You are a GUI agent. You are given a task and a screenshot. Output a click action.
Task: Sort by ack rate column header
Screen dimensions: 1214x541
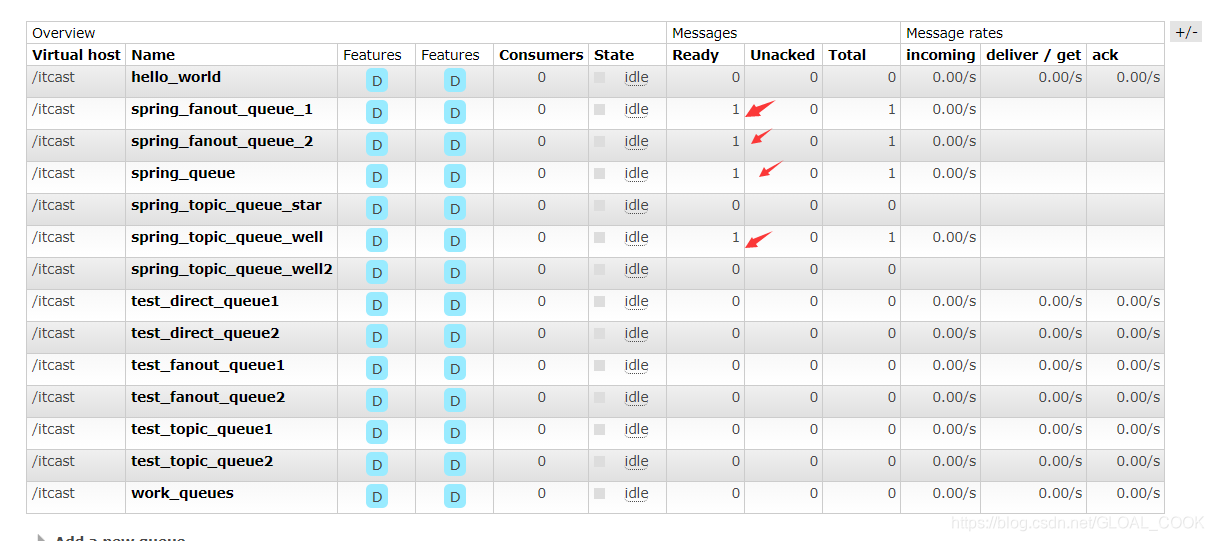coord(1105,55)
